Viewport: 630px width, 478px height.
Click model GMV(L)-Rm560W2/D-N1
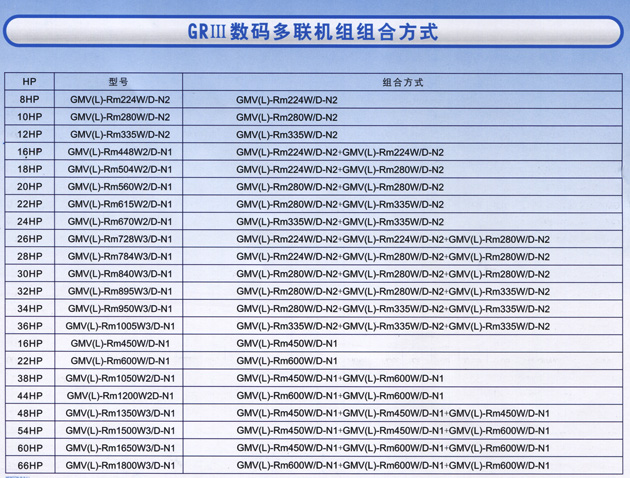pos(120,187)
